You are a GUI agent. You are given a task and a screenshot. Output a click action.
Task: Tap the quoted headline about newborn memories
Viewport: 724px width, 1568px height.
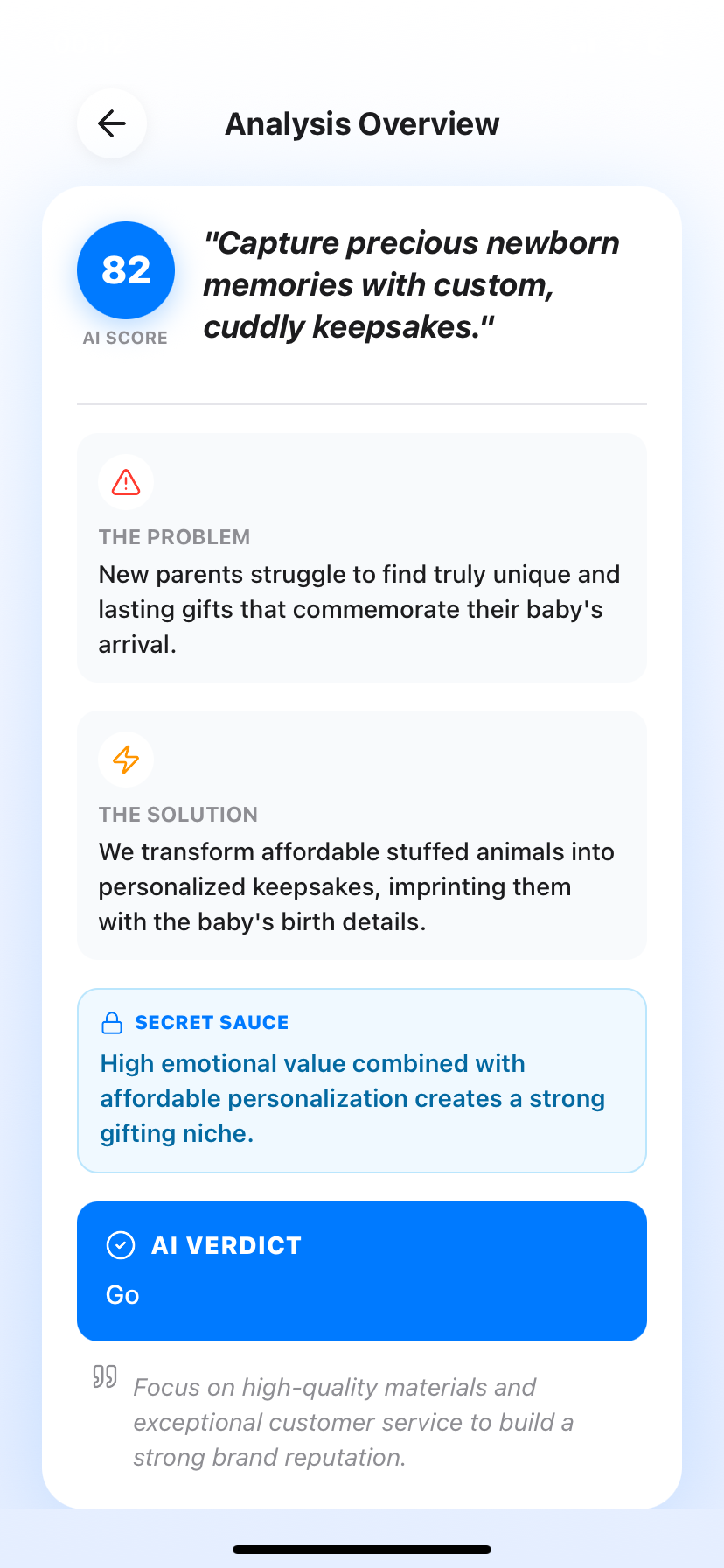click(x=411, y=284)
